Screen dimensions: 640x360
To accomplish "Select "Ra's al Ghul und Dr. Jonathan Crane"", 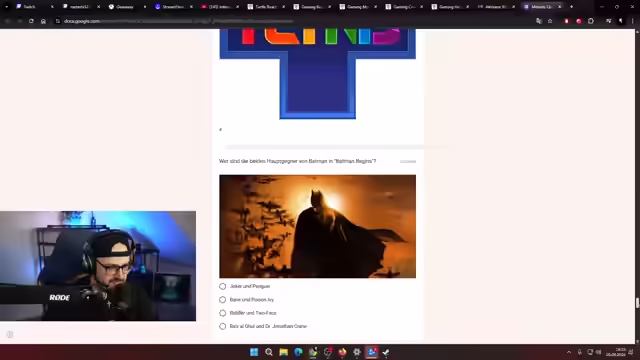I will [222, 326].
